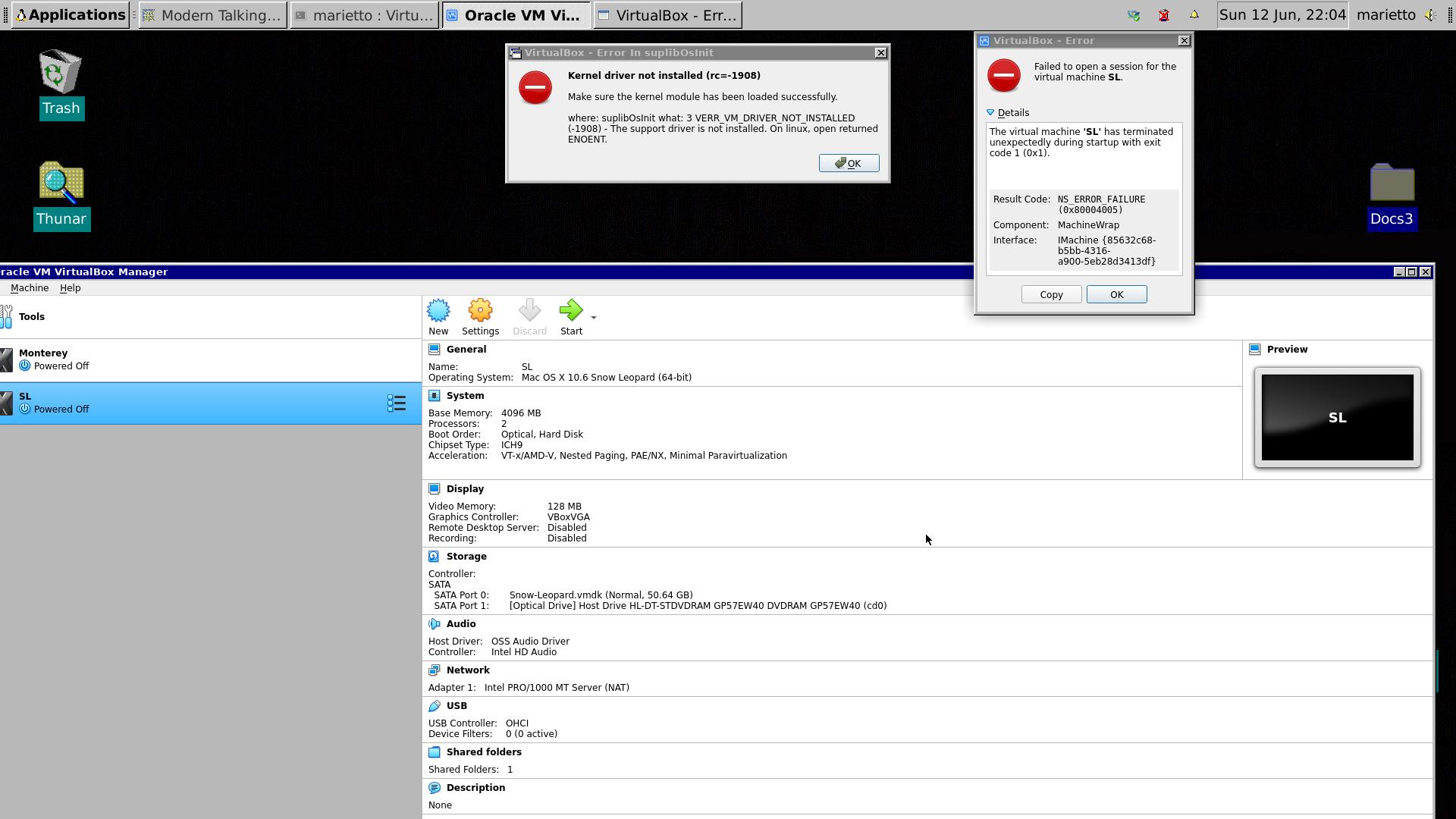Switch to Modern Talking taskbar window
Image resolution: width=1456 pixels, height=819 pixels.
point(213,15)
